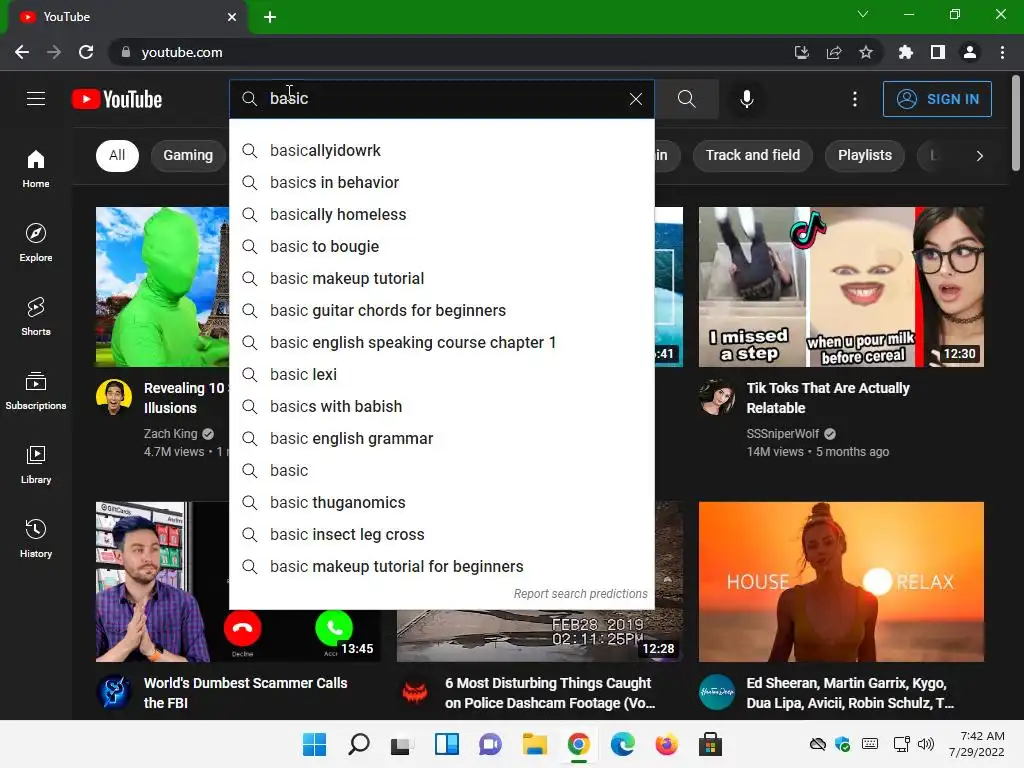Screen dimensions: 1024x768
Task: Choose the plain "basic" suggestion
Action: 441,470
